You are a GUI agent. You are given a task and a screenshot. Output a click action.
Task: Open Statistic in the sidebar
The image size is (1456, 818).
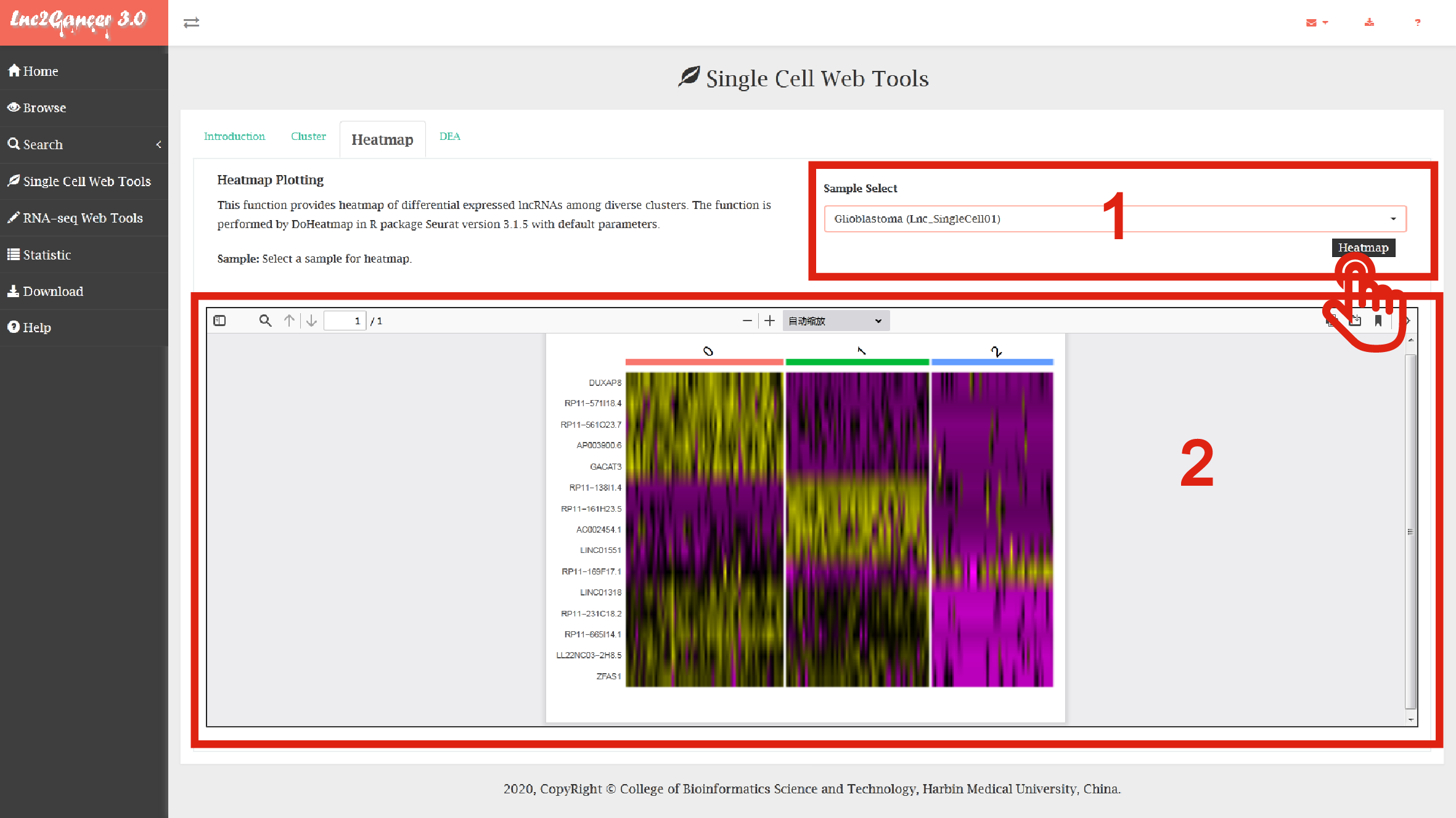click(47, 255)
